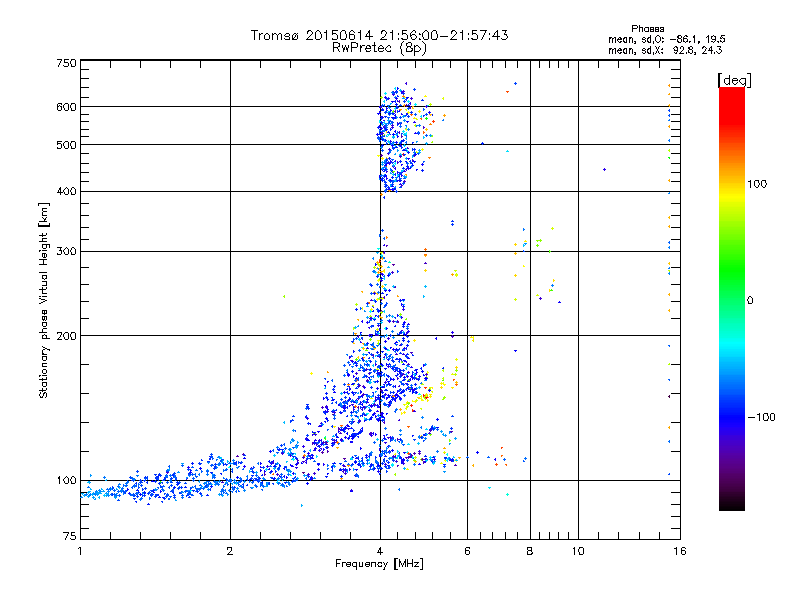
Task: Click the '[deg]' colorbar unit label
Action: [x=734, y=80]
